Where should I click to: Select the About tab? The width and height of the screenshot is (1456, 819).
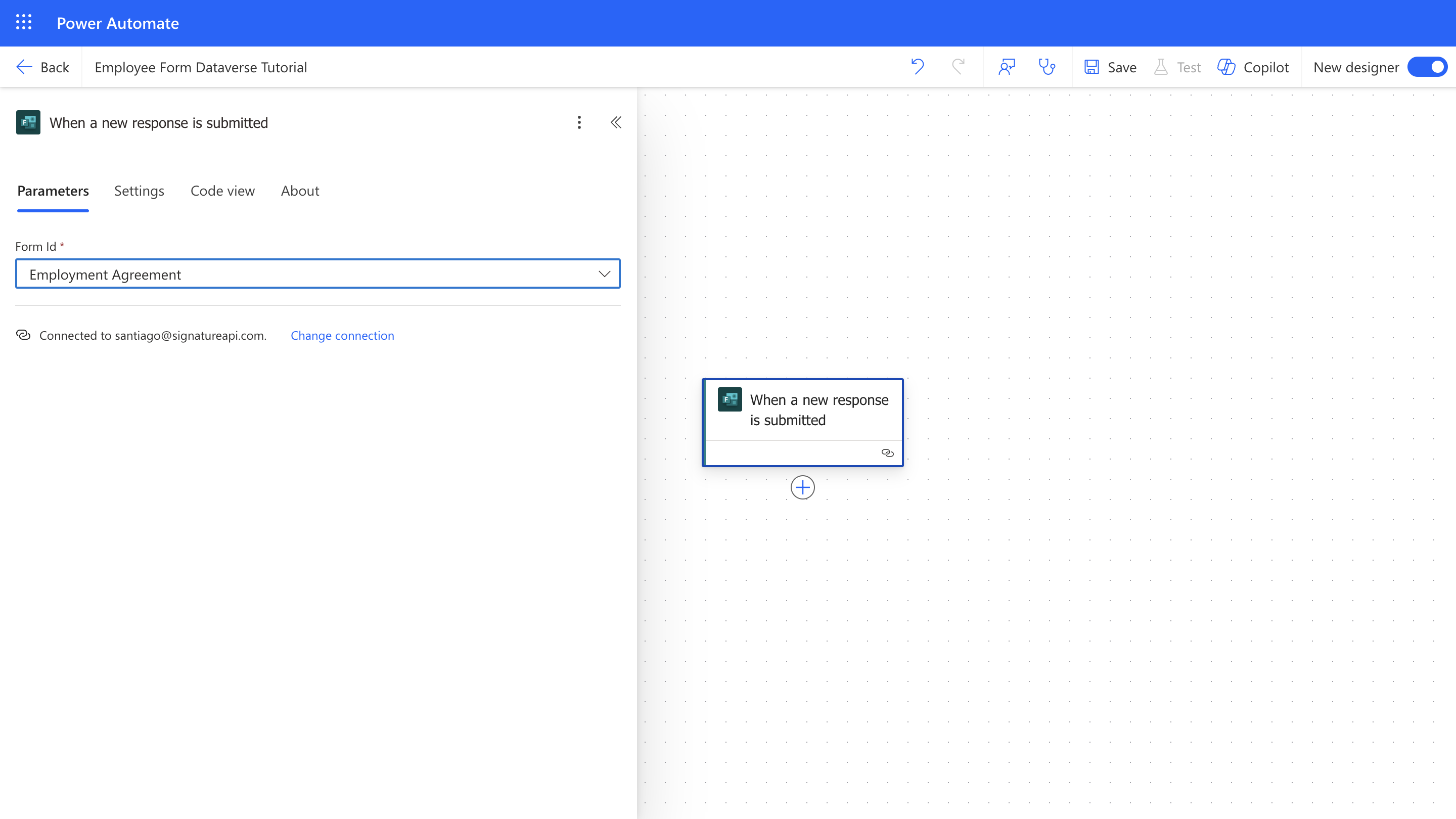coord(300,191)
